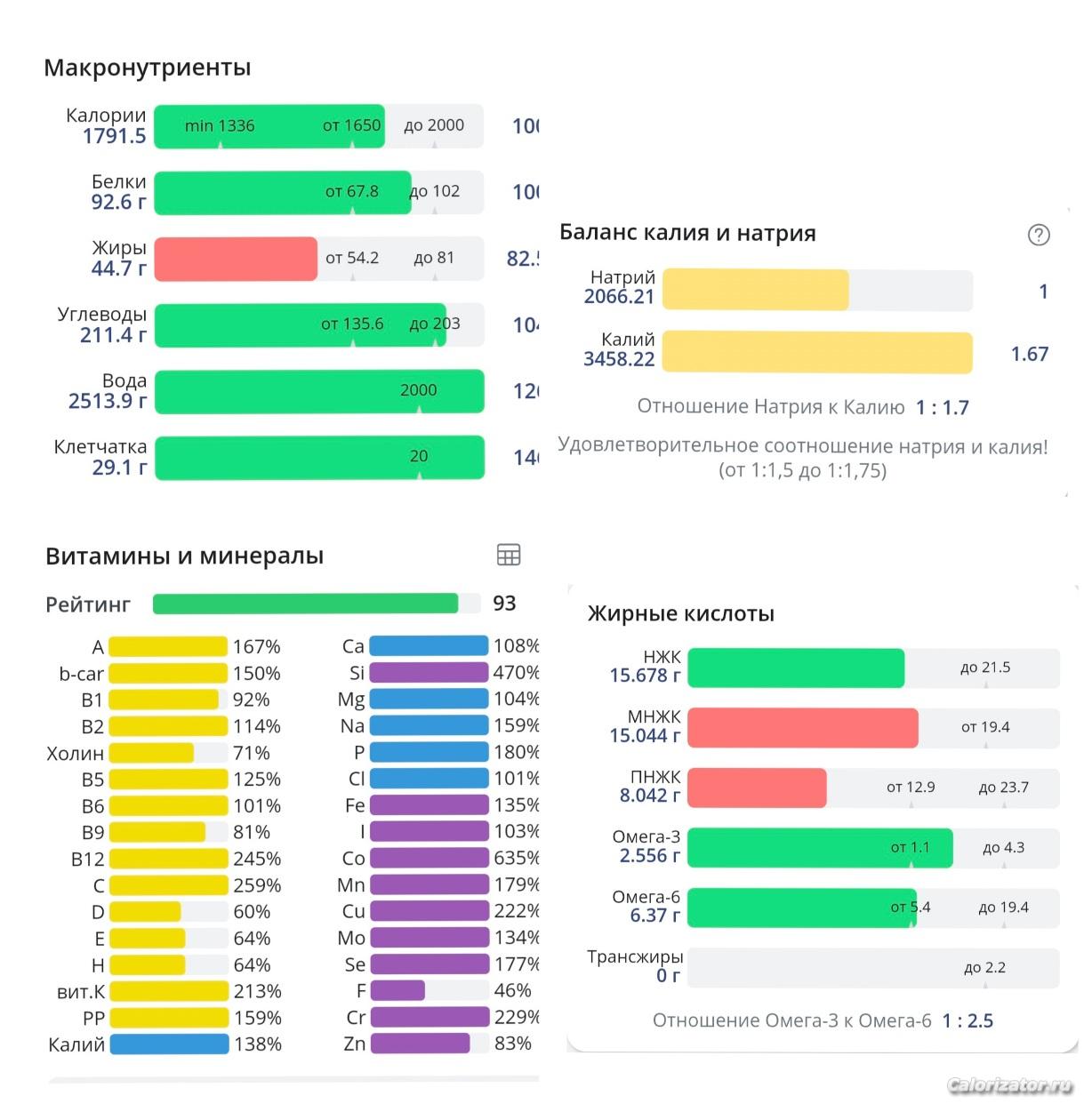Image resolution: width=1092 pixels, height=1104 pixels.
Task: Click the help question mark icon
Action: pos(1038,235)
